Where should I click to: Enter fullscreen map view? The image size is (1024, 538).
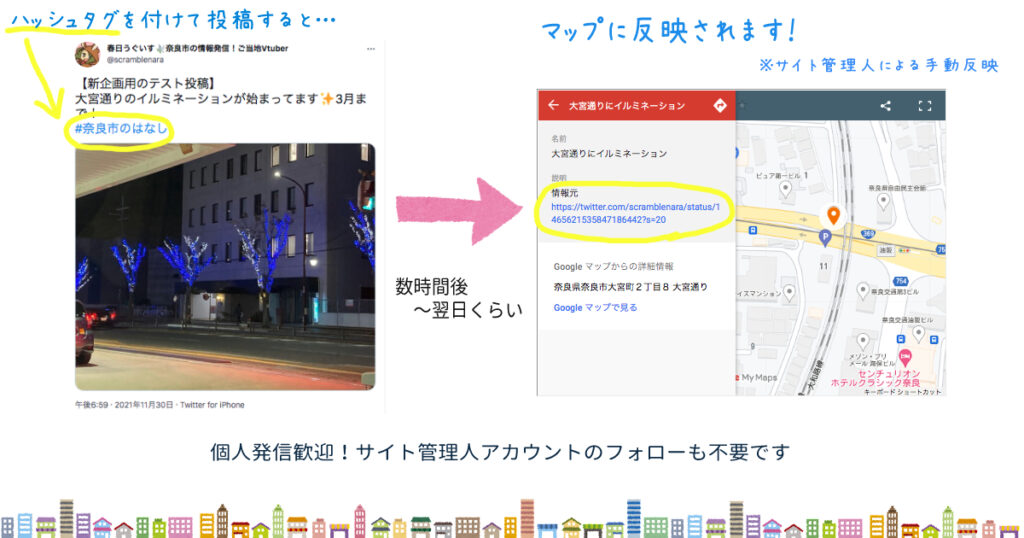coord(925,105)
